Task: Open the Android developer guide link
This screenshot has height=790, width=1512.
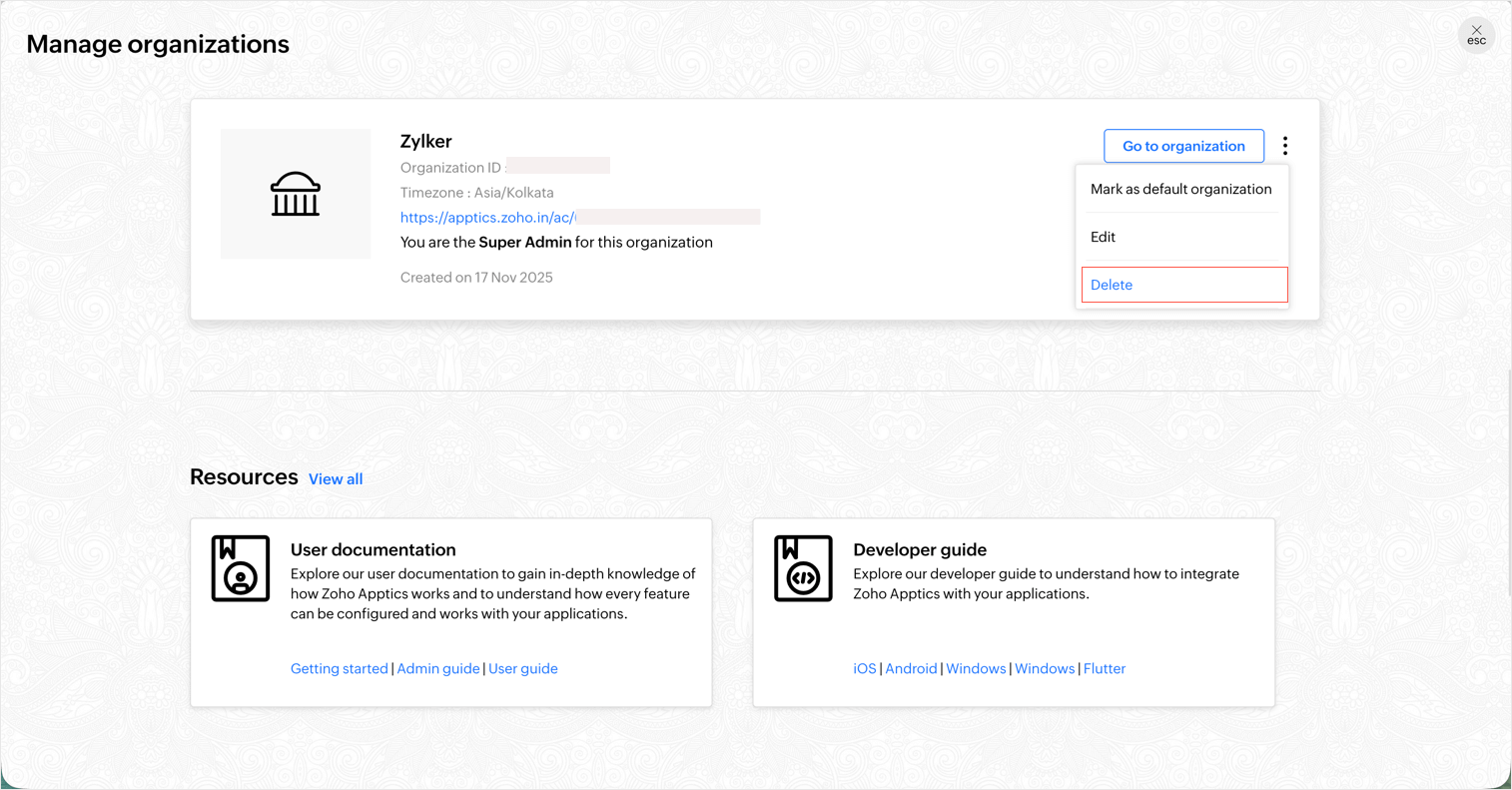Action: coord(911,668)
